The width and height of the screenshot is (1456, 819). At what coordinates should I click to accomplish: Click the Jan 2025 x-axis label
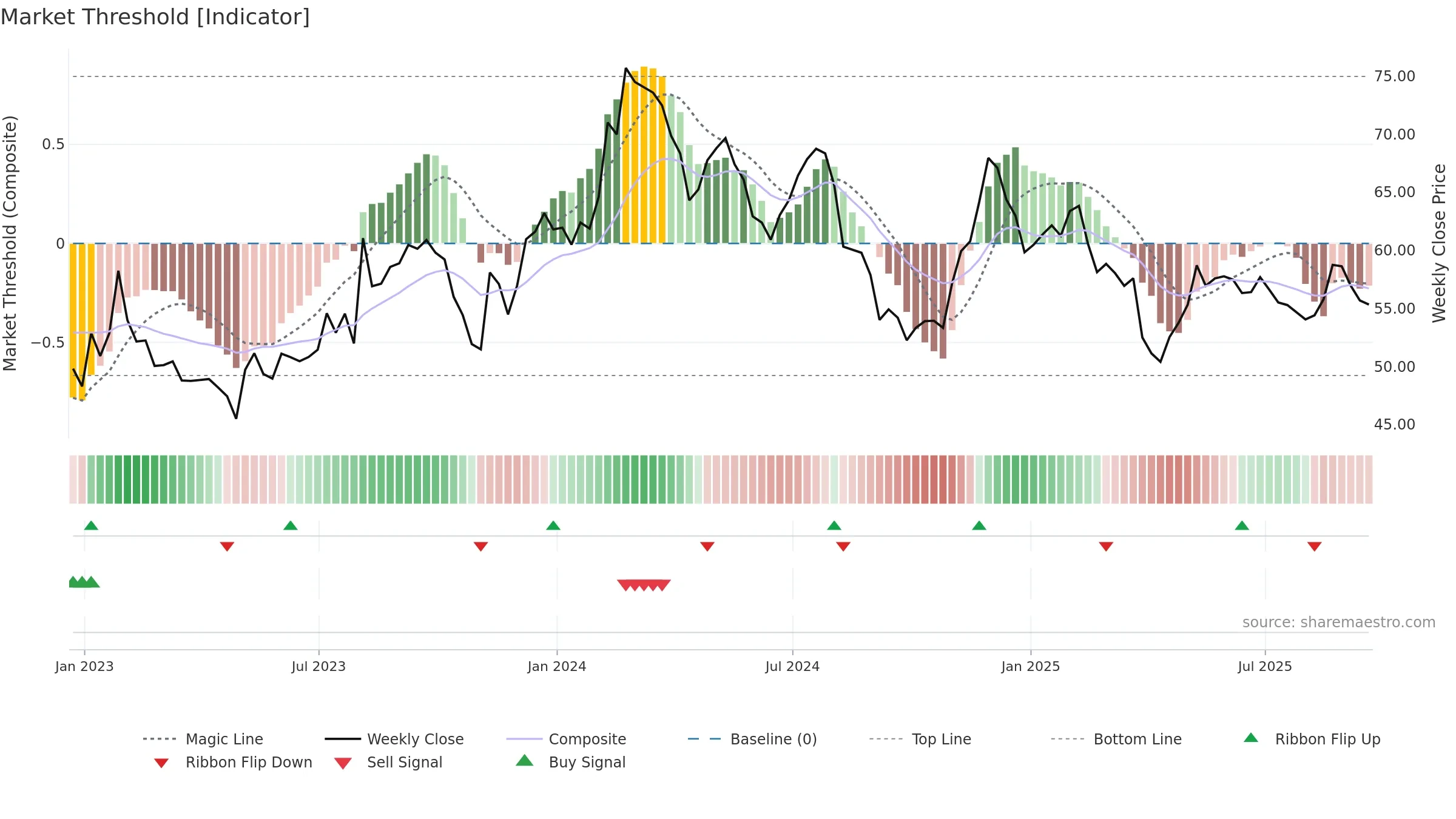coord(1031,666)
